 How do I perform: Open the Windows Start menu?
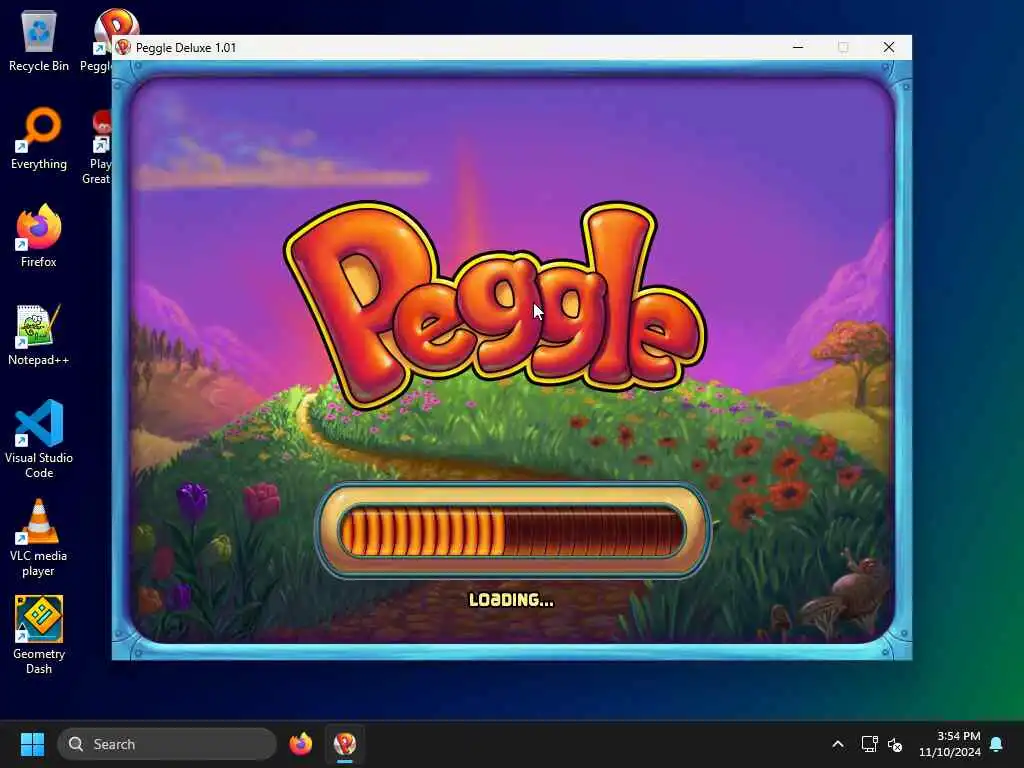pos(32,744)
